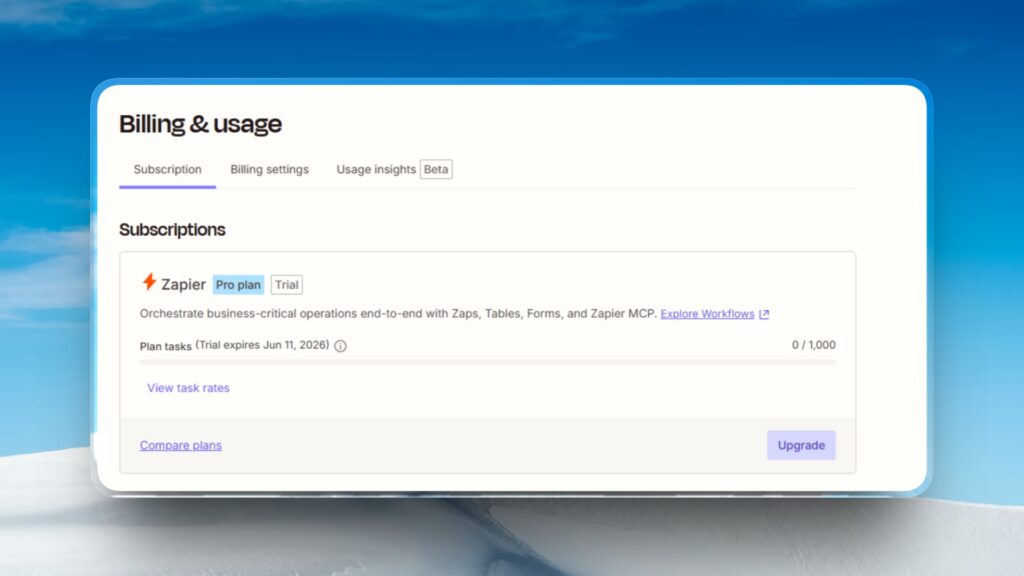Image resolution: width=1024 pixels, height=576 pixels.
Task: Switch to Billing settings tab
Action: point(269,170)
